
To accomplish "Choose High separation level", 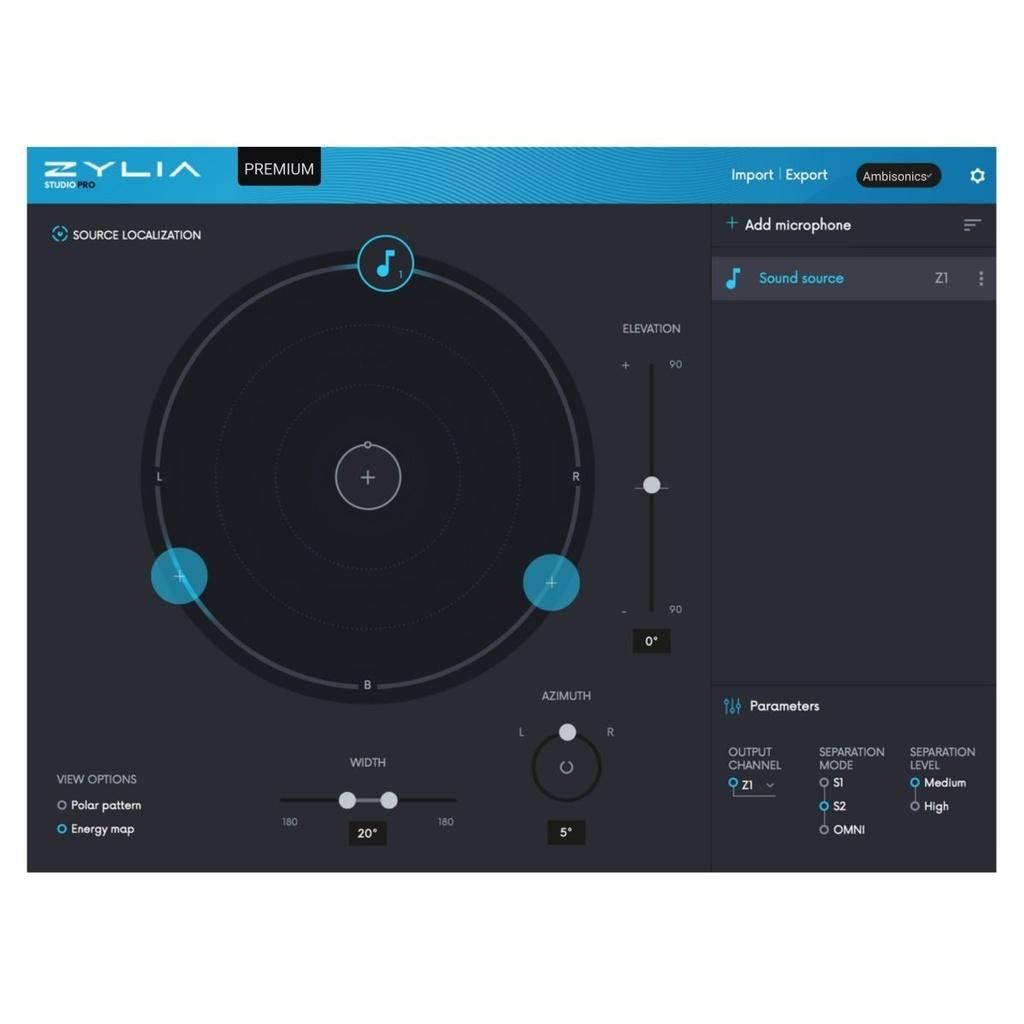I will tap(915, 806).
